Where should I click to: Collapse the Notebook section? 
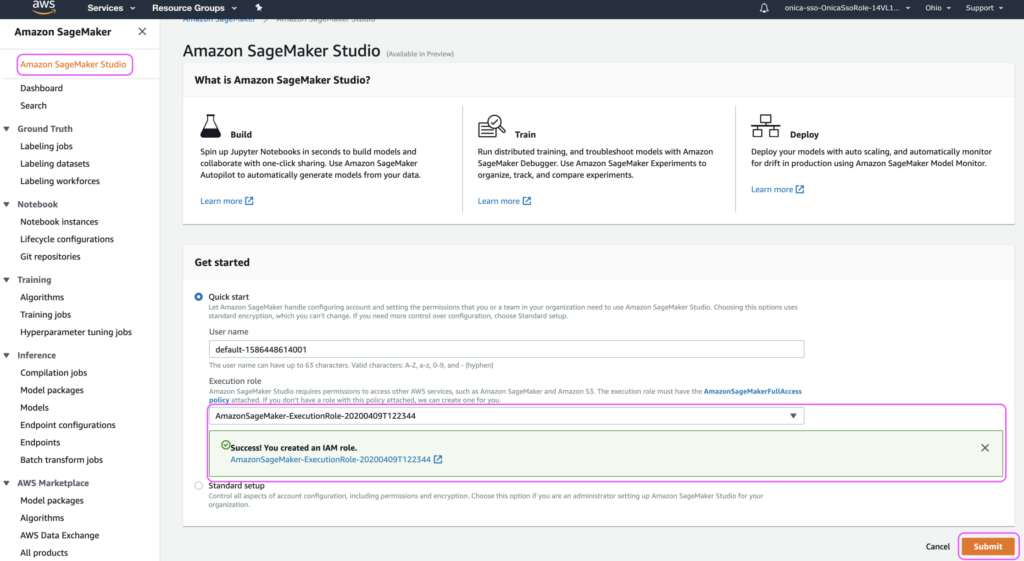7,204
